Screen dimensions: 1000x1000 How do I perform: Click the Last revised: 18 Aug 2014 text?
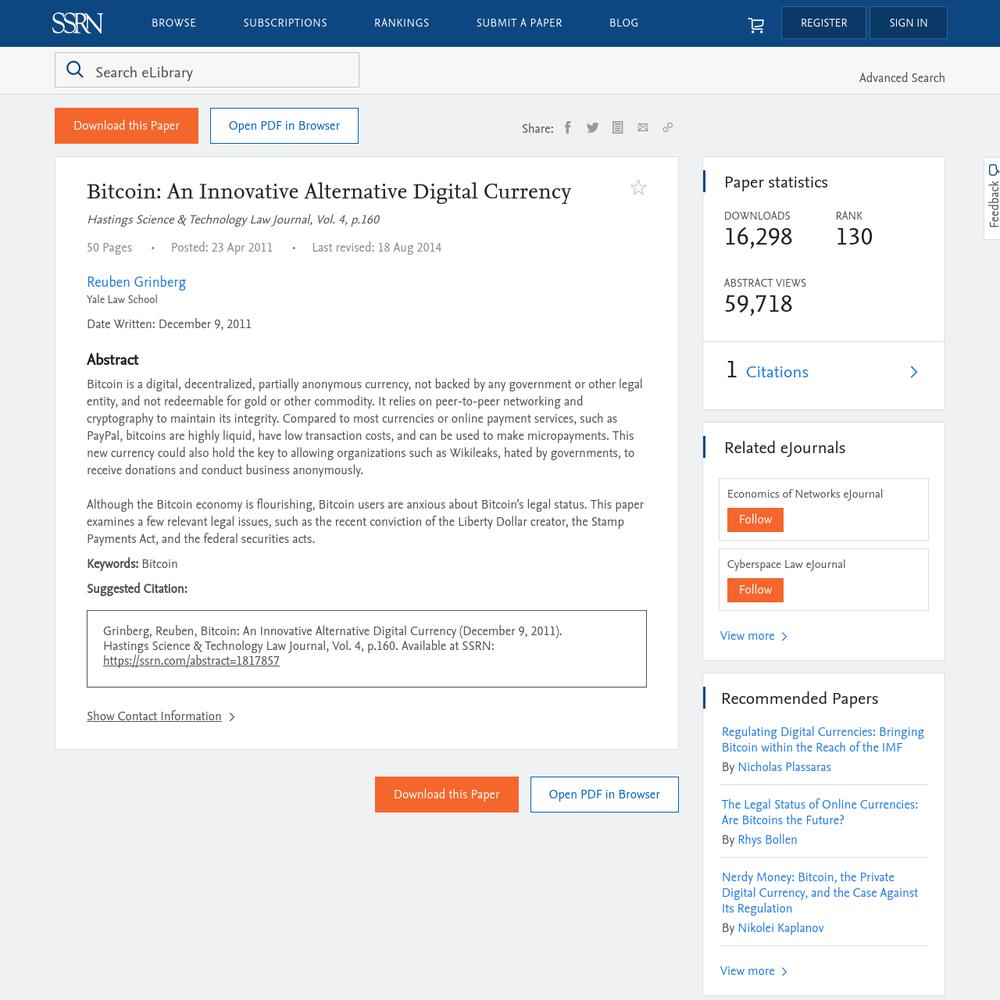point(376,247)
